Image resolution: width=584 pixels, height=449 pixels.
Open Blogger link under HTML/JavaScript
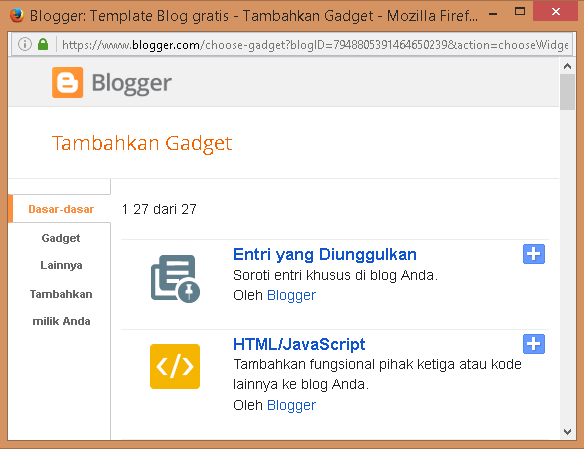291,405
